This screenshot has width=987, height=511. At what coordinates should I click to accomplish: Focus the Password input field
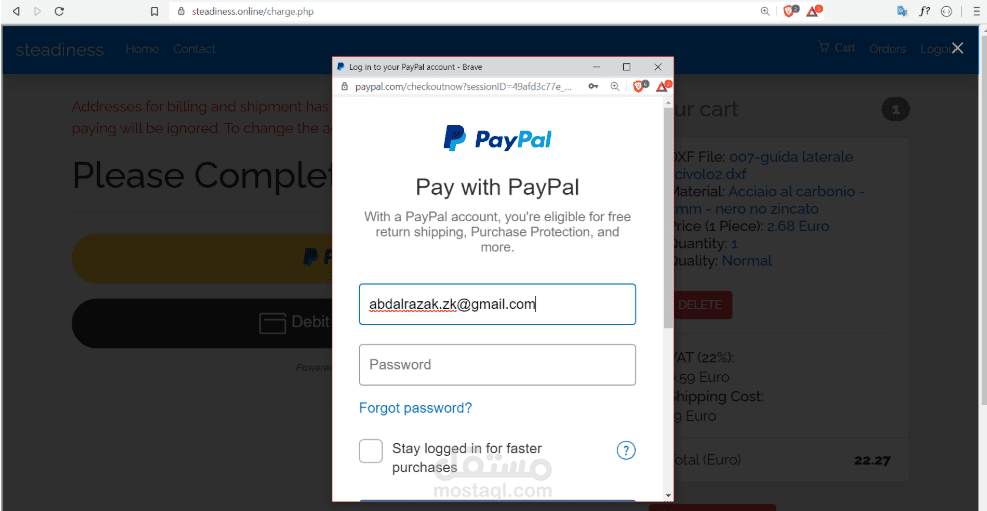[x=497, y=365]
